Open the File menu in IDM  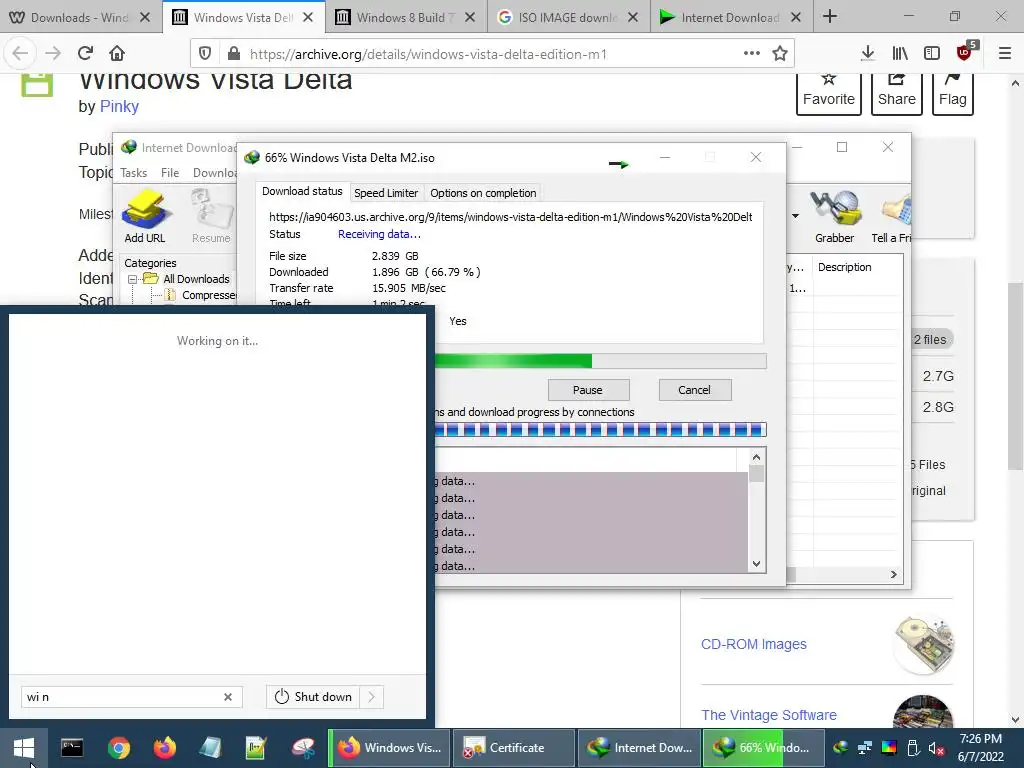point(170,173)
